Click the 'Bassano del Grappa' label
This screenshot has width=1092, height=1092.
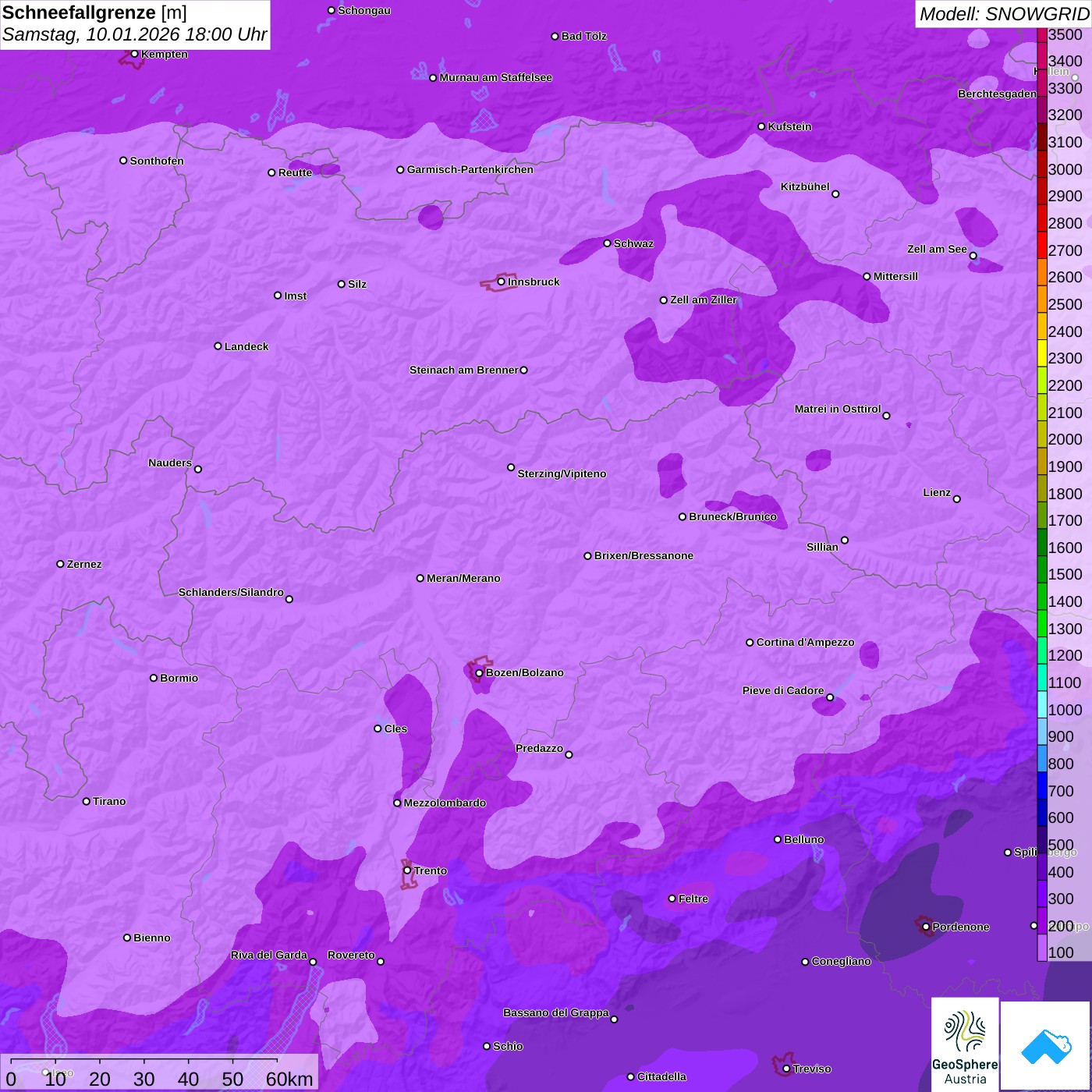point(556,1012)
